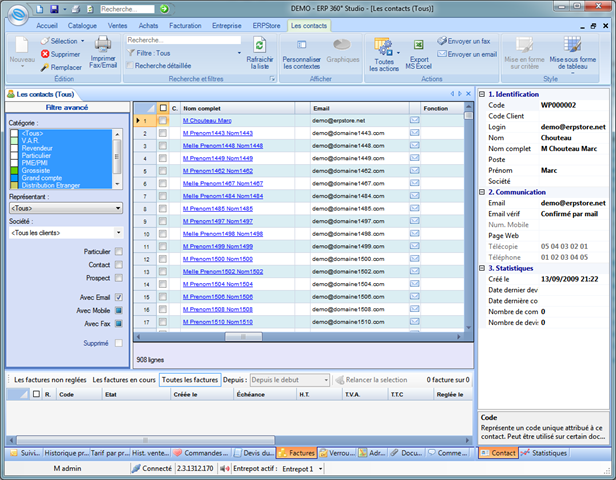Click email envelope icon for Chouteau Marc
The height and width of the screenshot is (480, 616).
[414, 120]
